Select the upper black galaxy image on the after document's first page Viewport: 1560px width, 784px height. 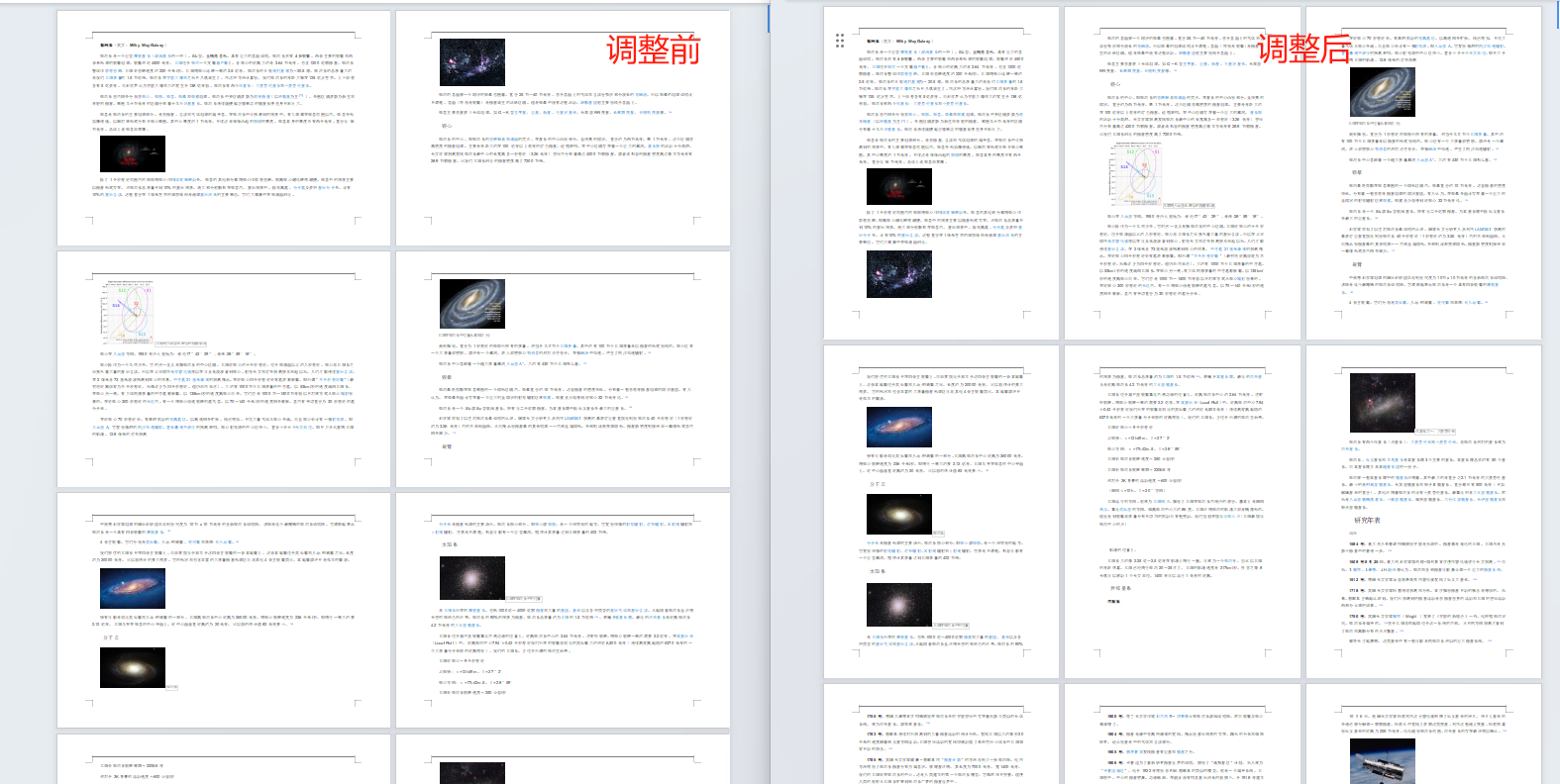(x=899, y=186)
